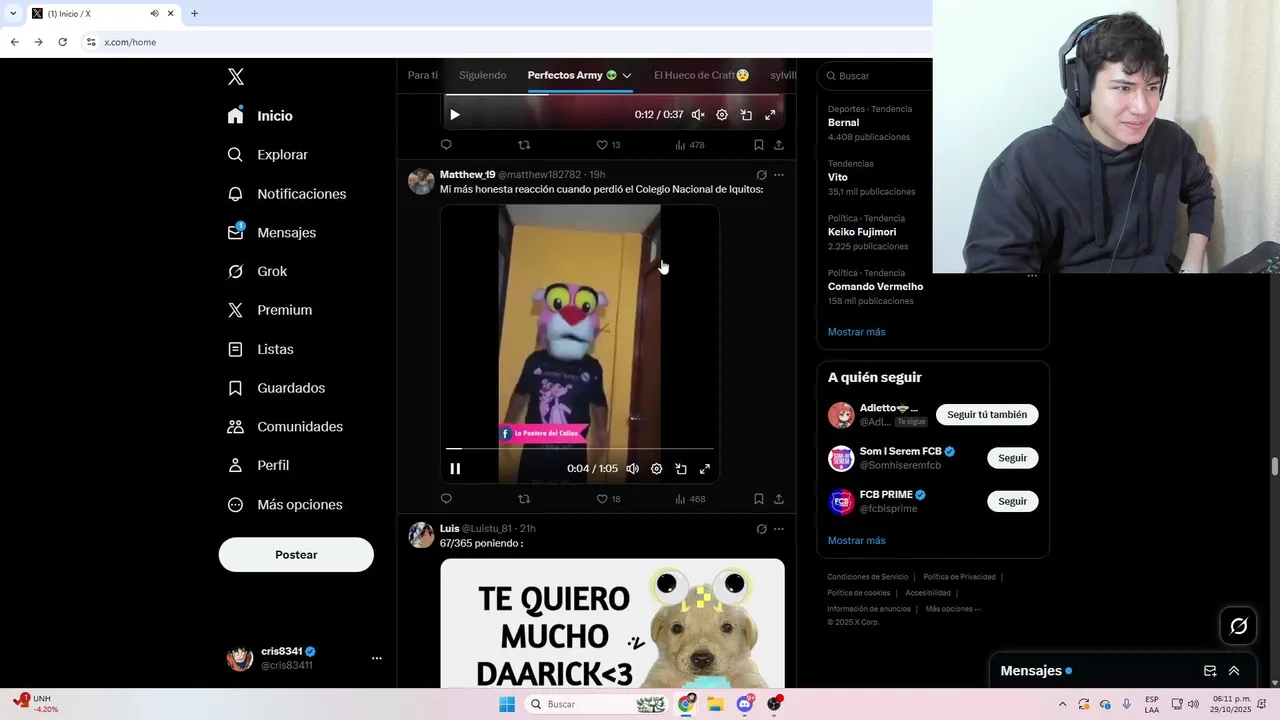Repost the post with 13 likes
The image size is (1280, 720).
point(524,145)
